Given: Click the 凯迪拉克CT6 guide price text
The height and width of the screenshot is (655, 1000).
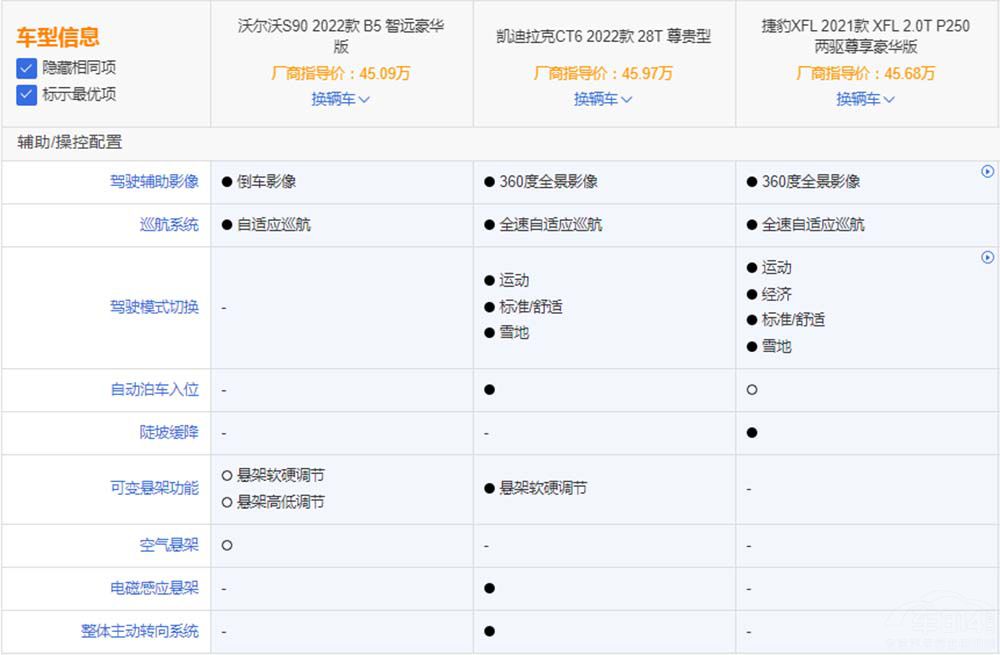Looking at the screenshot, I should click(x=603, y=72).
